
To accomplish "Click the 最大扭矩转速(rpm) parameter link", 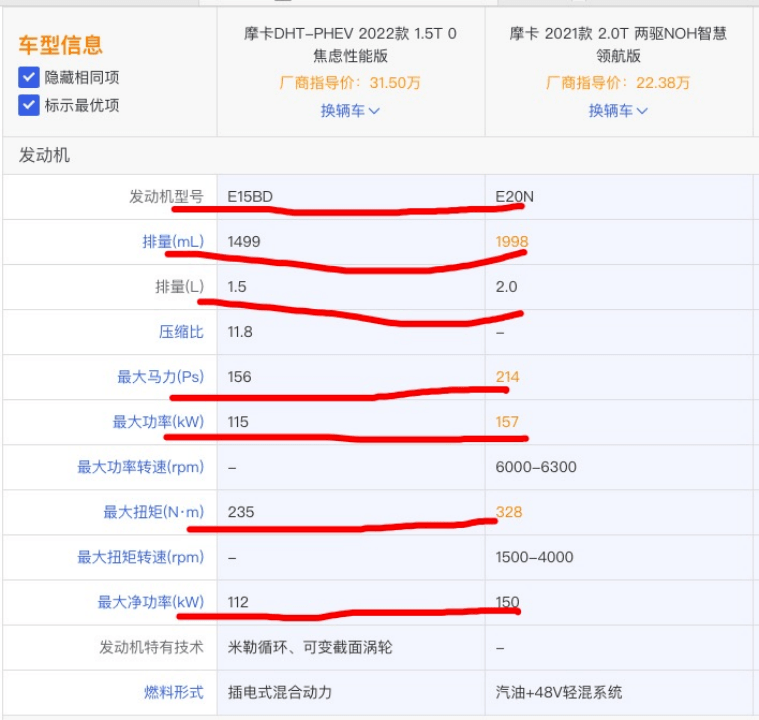I will click(141, 557).
